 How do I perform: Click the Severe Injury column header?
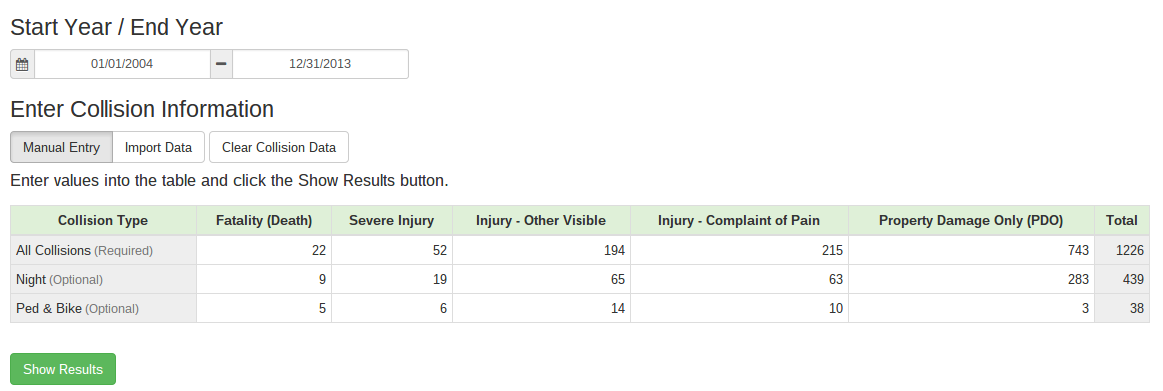392,220
